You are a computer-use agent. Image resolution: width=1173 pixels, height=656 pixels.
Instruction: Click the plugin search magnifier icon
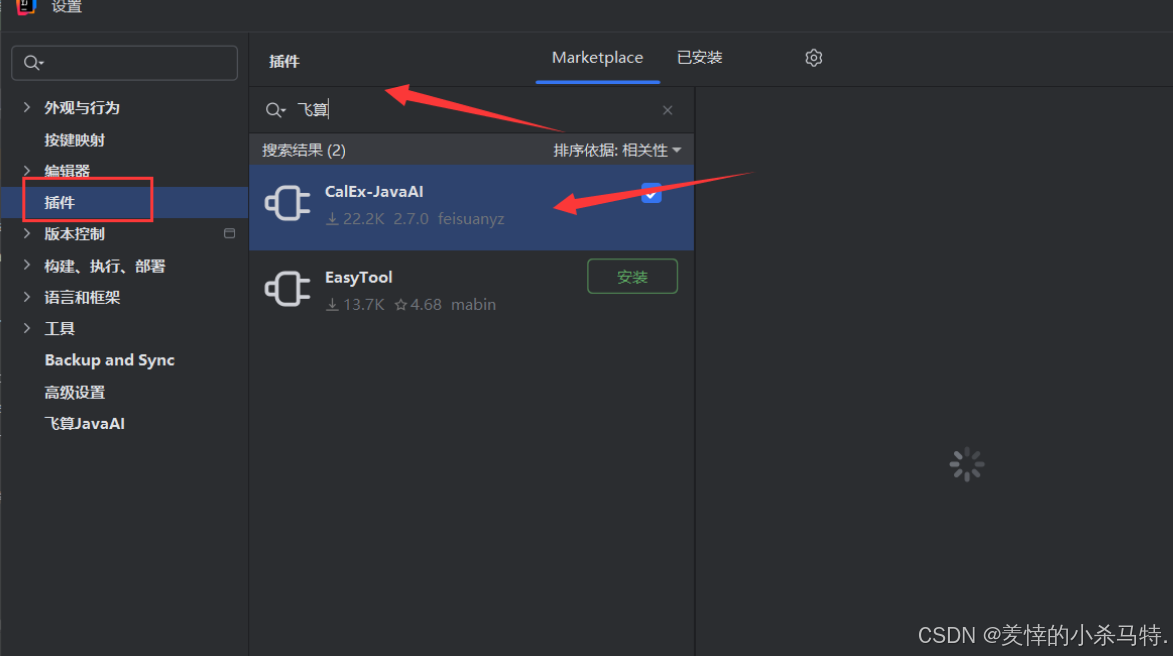click(x=275, y=110)
